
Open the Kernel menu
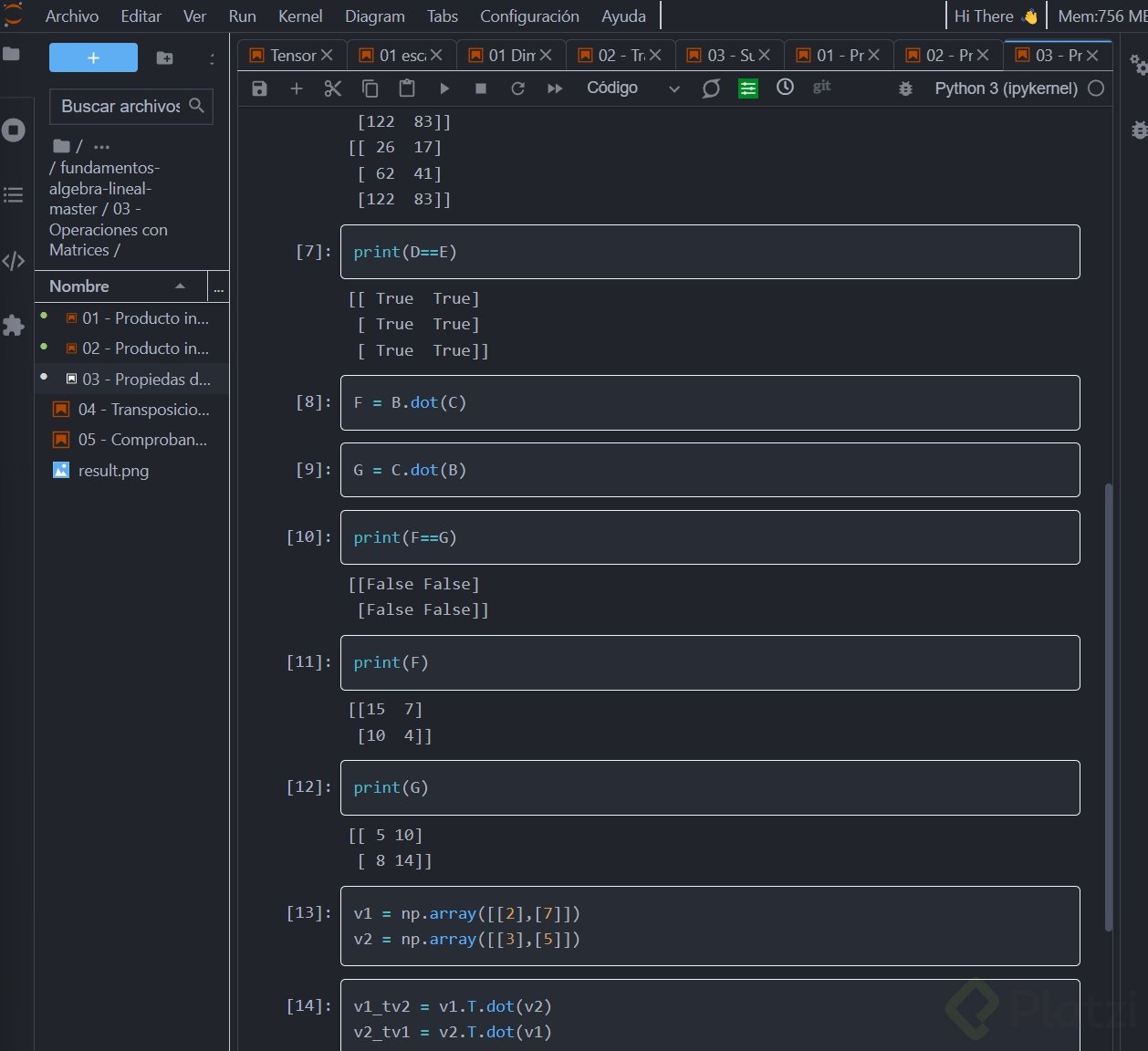pos(300,16)
